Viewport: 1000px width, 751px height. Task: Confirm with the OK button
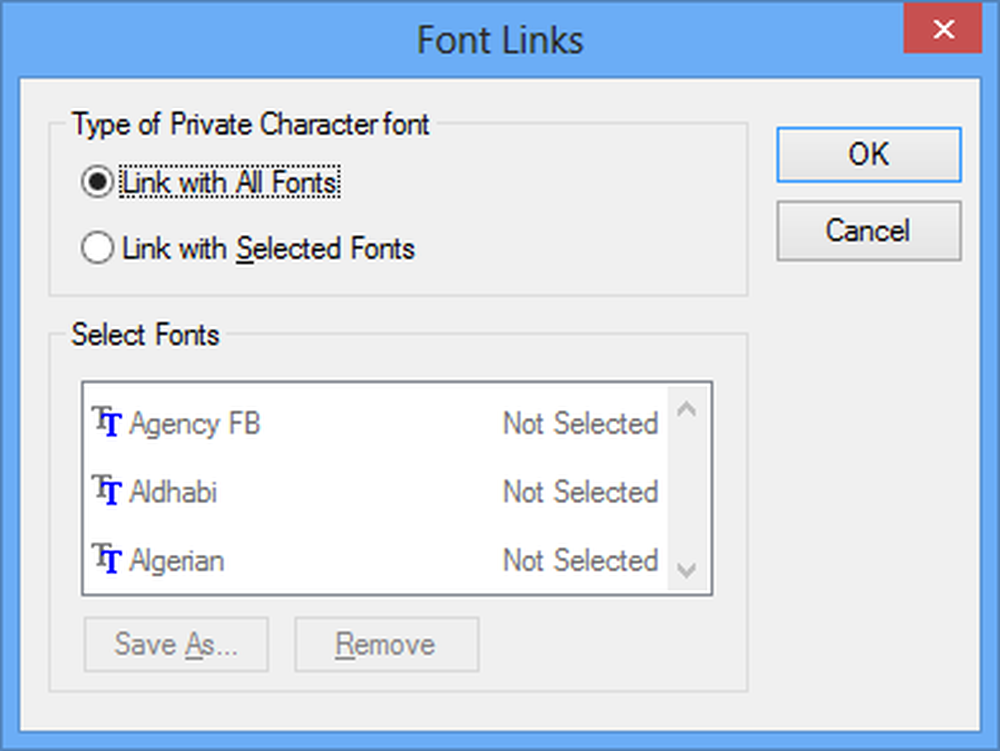[x=869, y=155]
